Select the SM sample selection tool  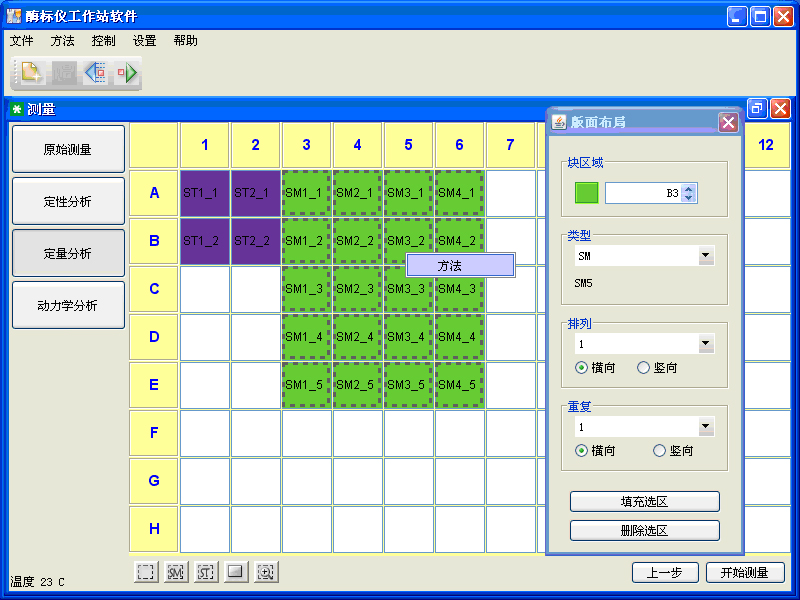176,572
